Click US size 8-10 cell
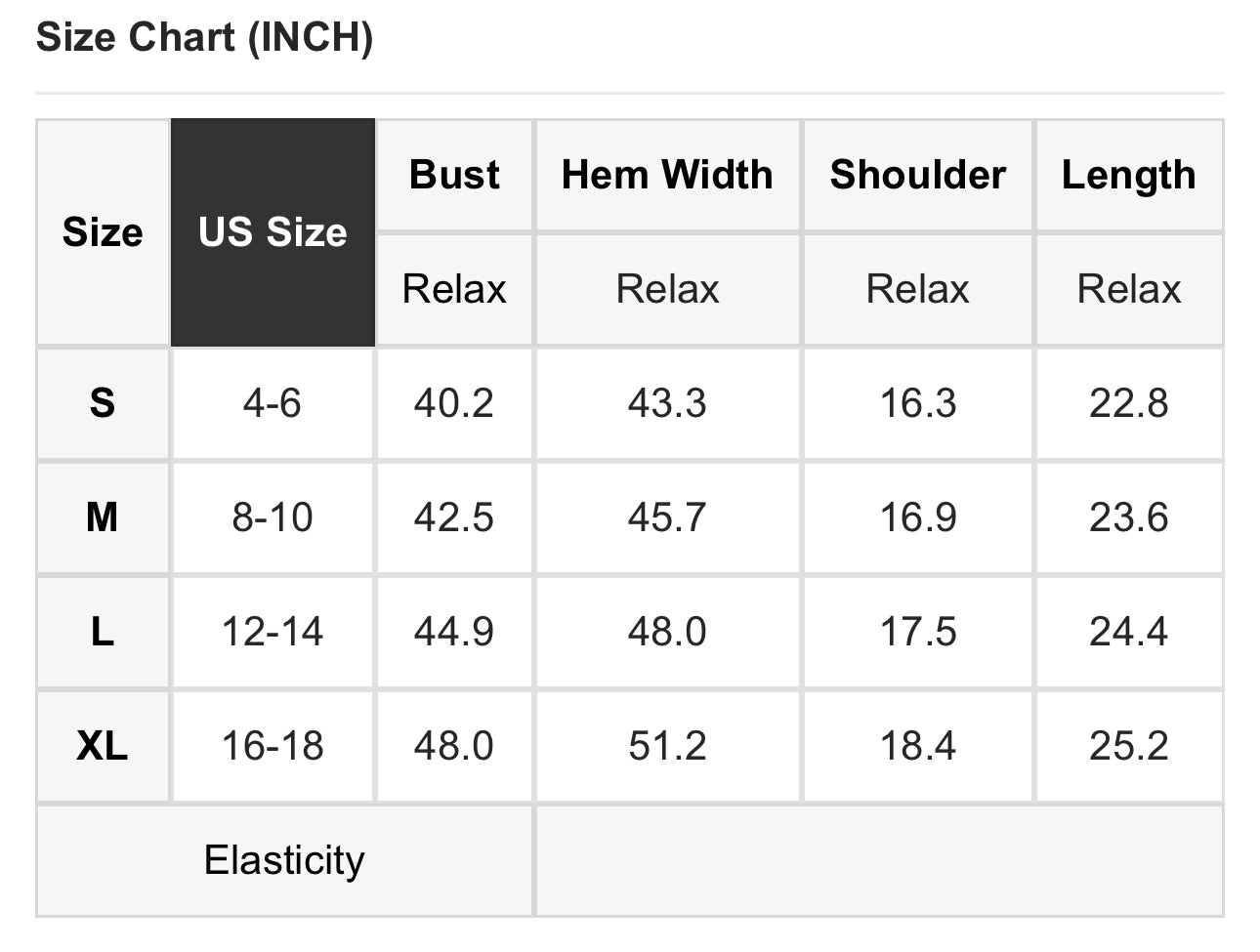1260x952 pixels. tap(273, 517)
